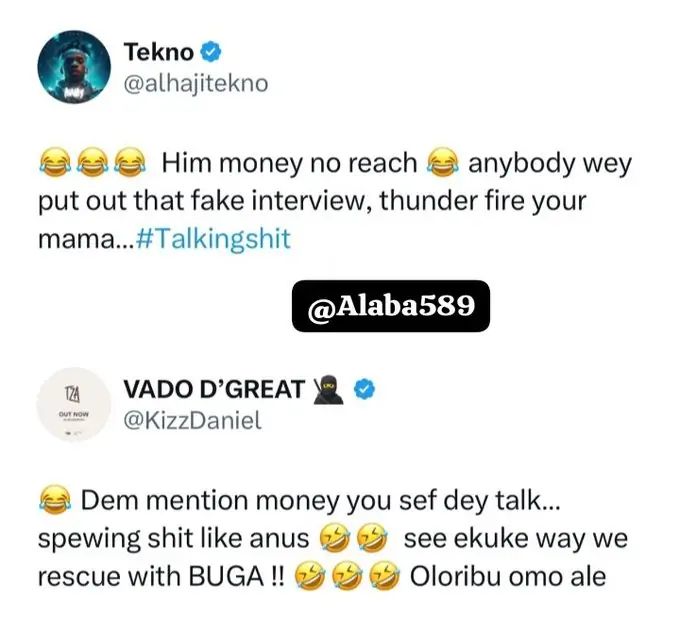Click the 'rescue with BUGA !!' text
680x642 pixels.
(x=161, y=576)
